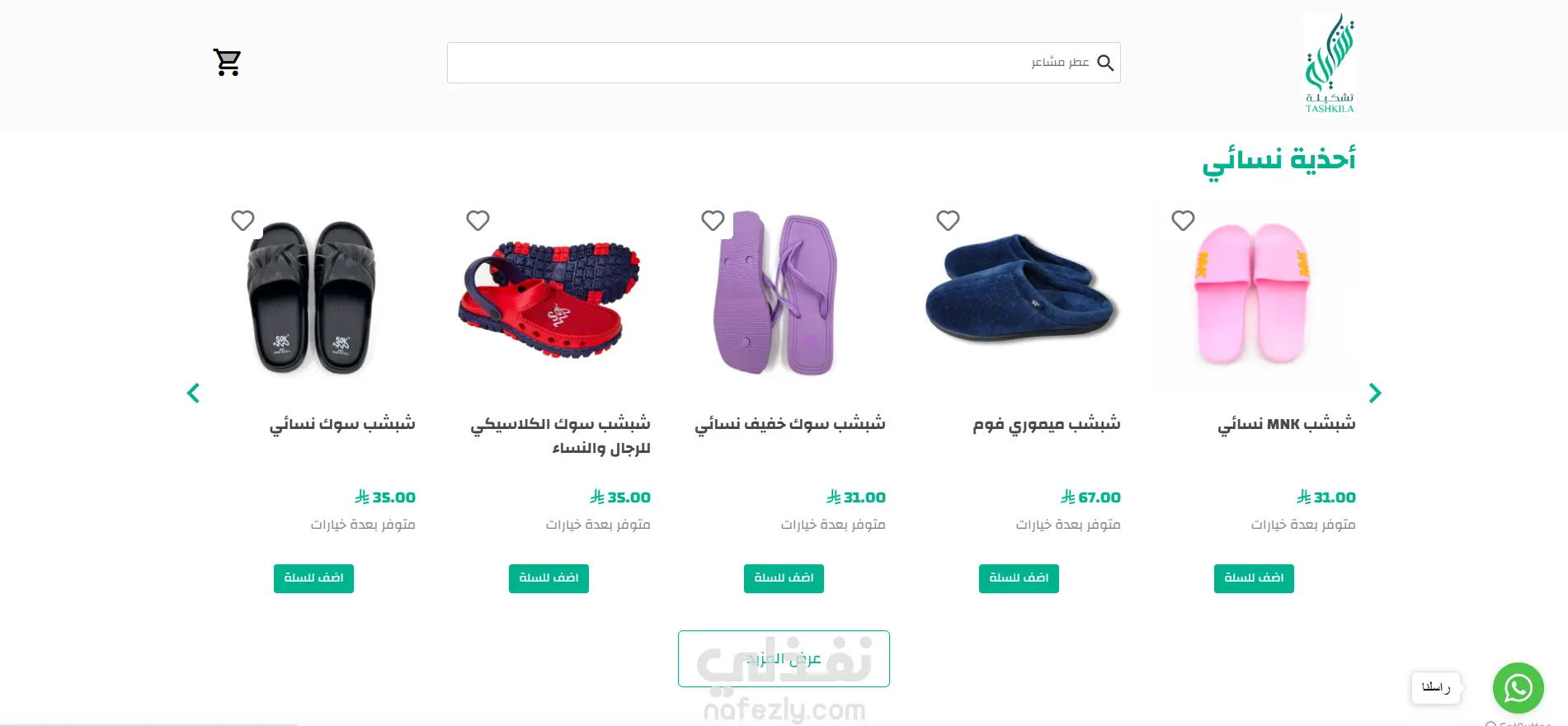Open the shopping cart icon
1568x726 pixels.
[227, 63]
